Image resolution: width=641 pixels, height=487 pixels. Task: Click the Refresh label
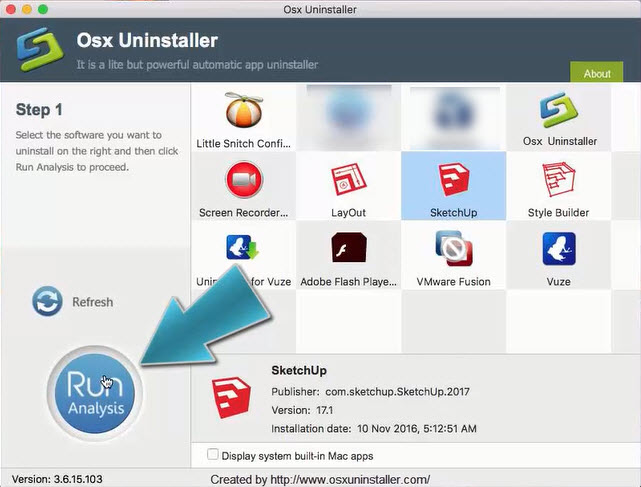click(x=93, y=302)
